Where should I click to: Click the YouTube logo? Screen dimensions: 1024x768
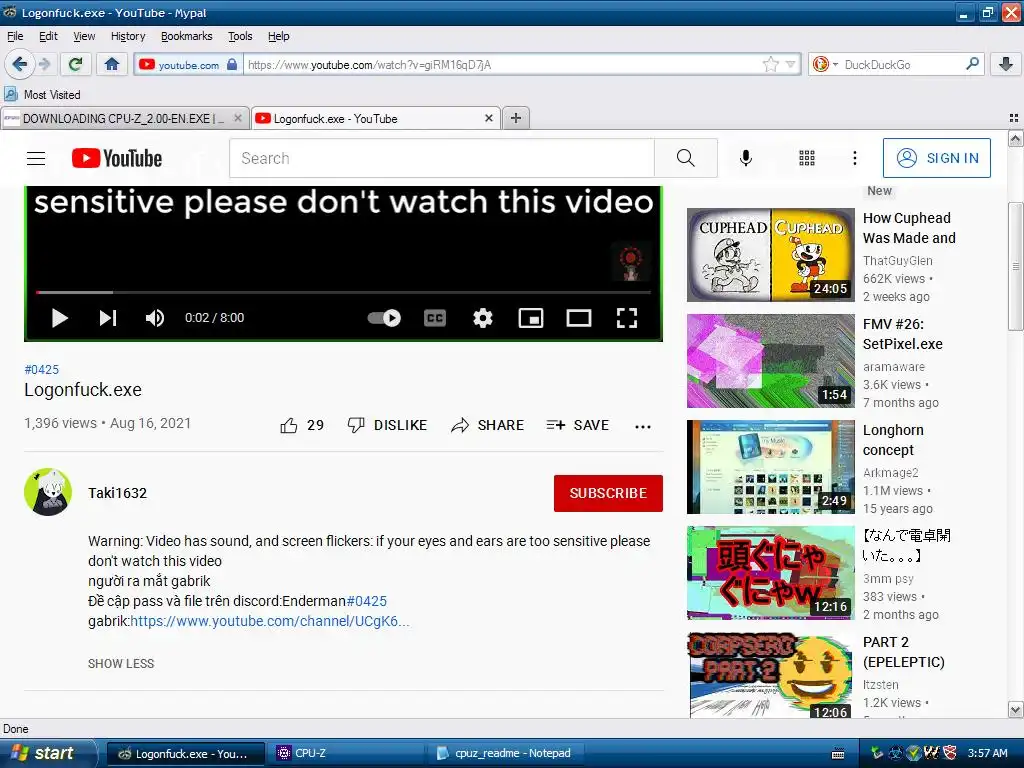click(116, 158)
